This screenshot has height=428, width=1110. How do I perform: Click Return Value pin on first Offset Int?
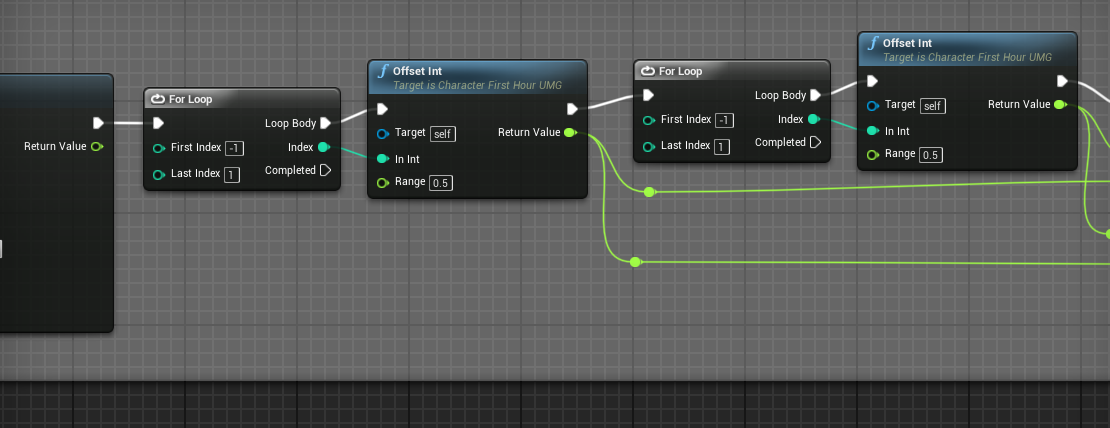tap(570, 133)
